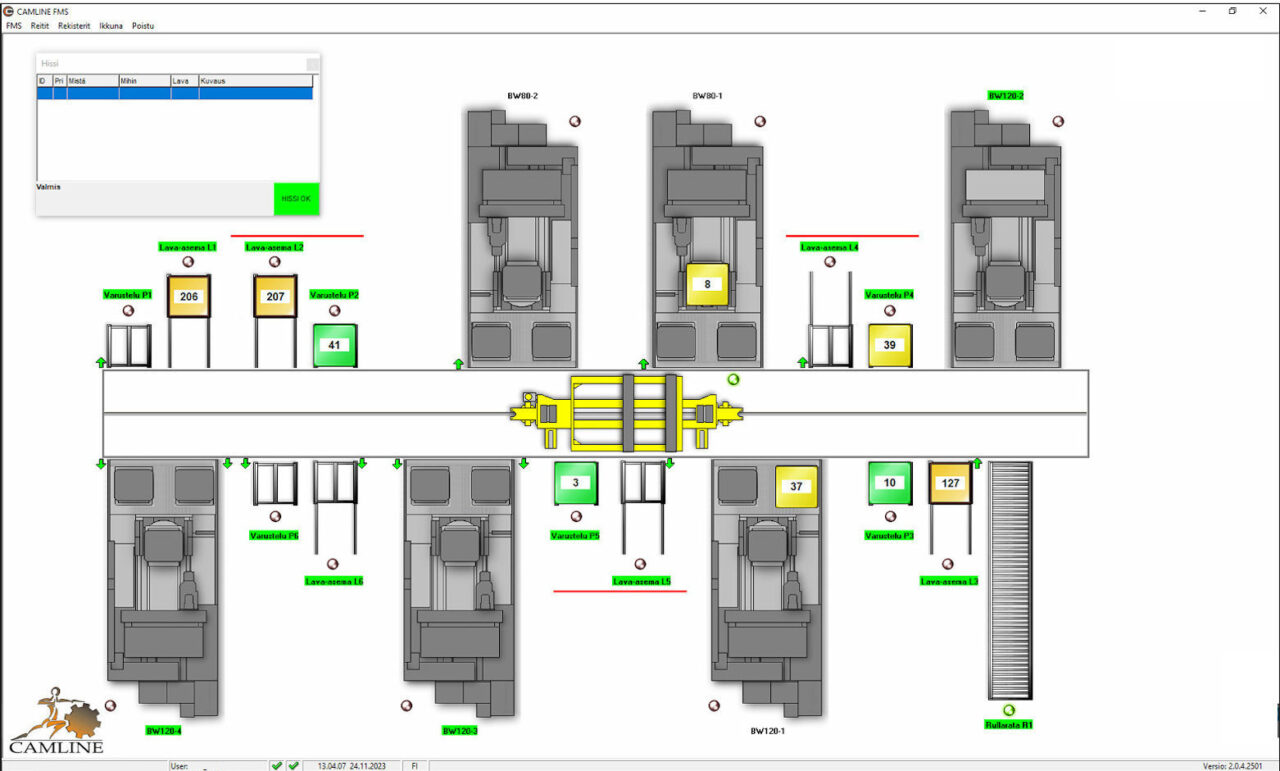Click the HISSI OK button

point(296,199)
